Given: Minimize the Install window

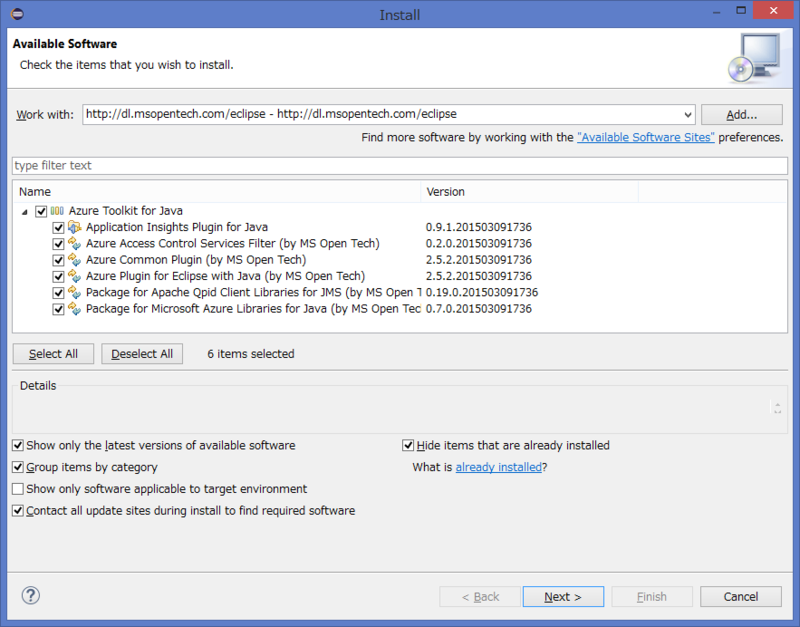Looking at the screenshot, I should (716, 11).
